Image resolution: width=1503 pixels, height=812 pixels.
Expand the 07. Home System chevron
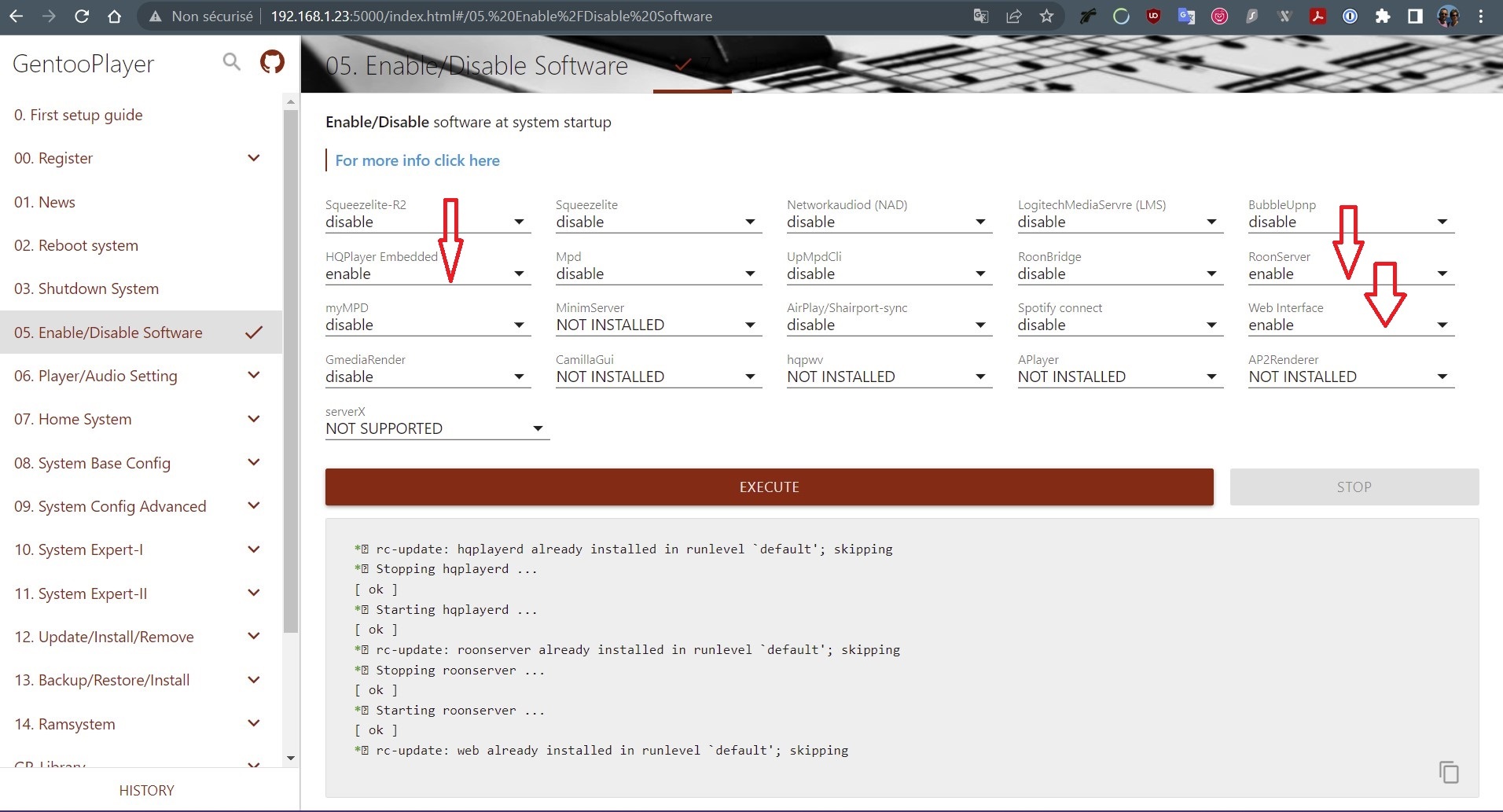coord(254,419)
